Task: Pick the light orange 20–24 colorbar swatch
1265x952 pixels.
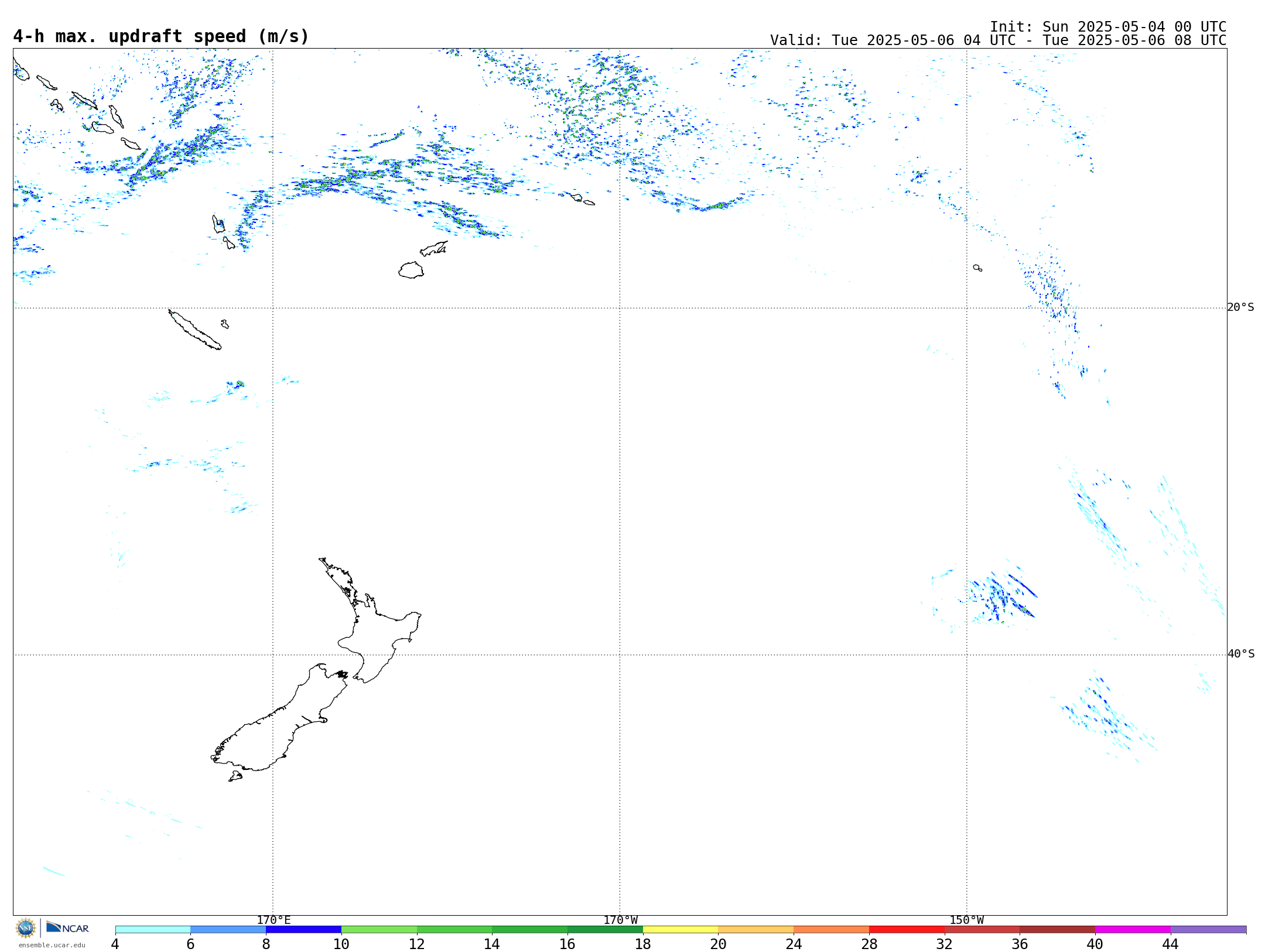Action: pos(756,929)
